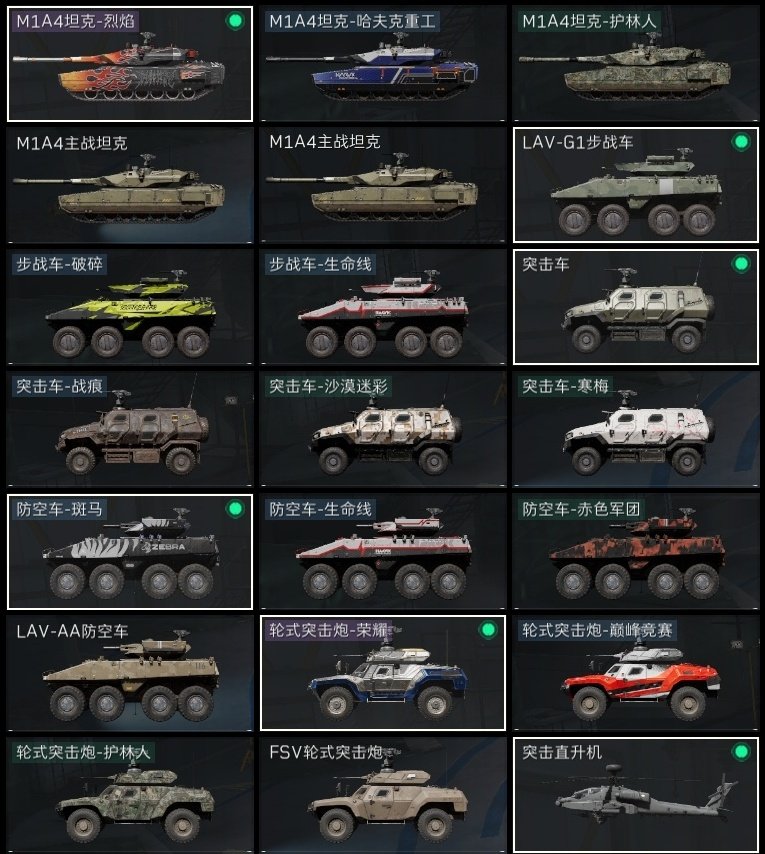Click the green equipped dot on LAV-G1步战车

coord(740,142)
